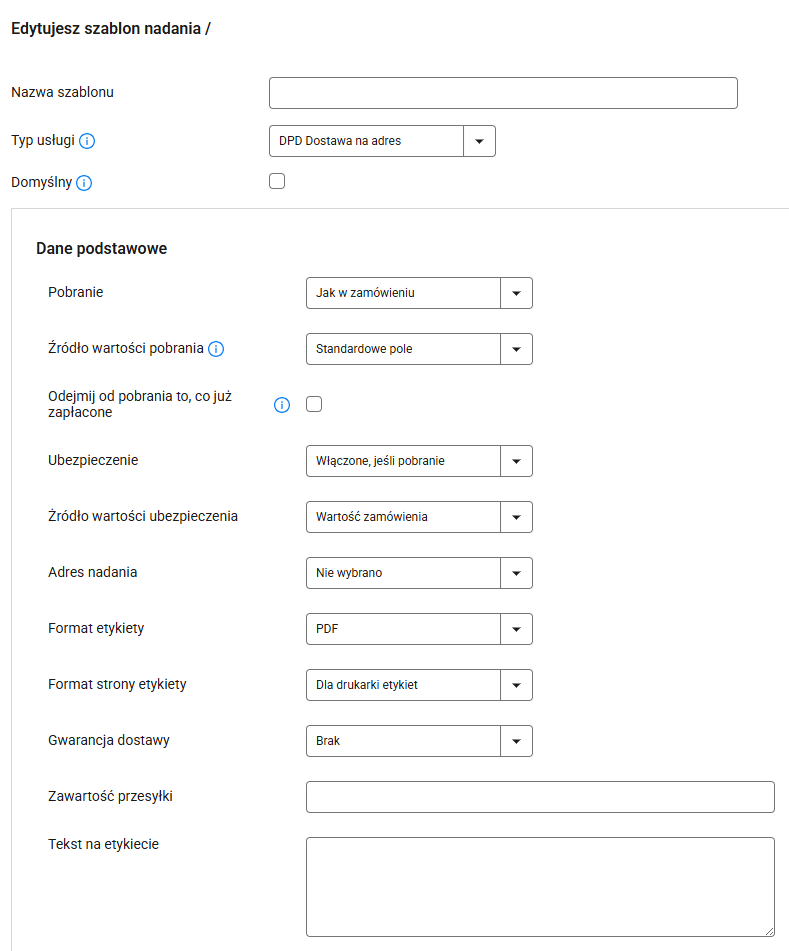This screenshot has width=789, height=951.
Task: Click the Dane podstawowe section heading
Action: [x=101, y=248]
